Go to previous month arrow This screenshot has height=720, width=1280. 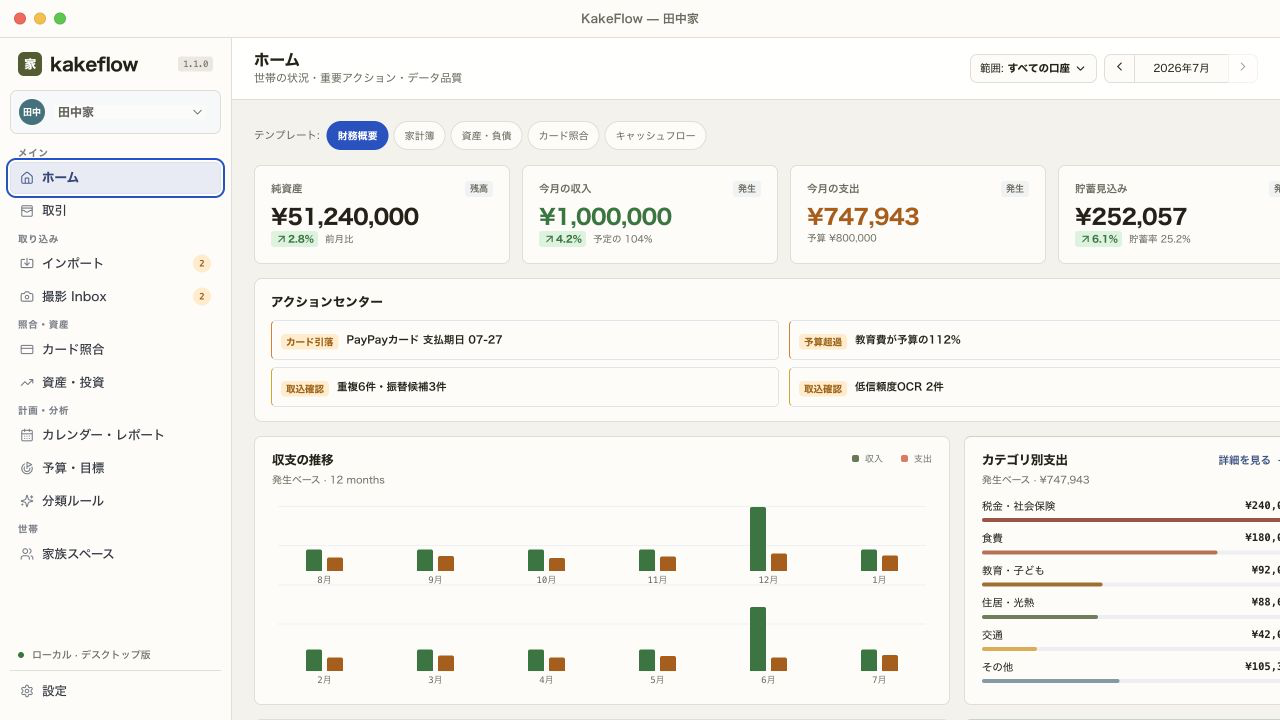click(x=1120, y=68)
